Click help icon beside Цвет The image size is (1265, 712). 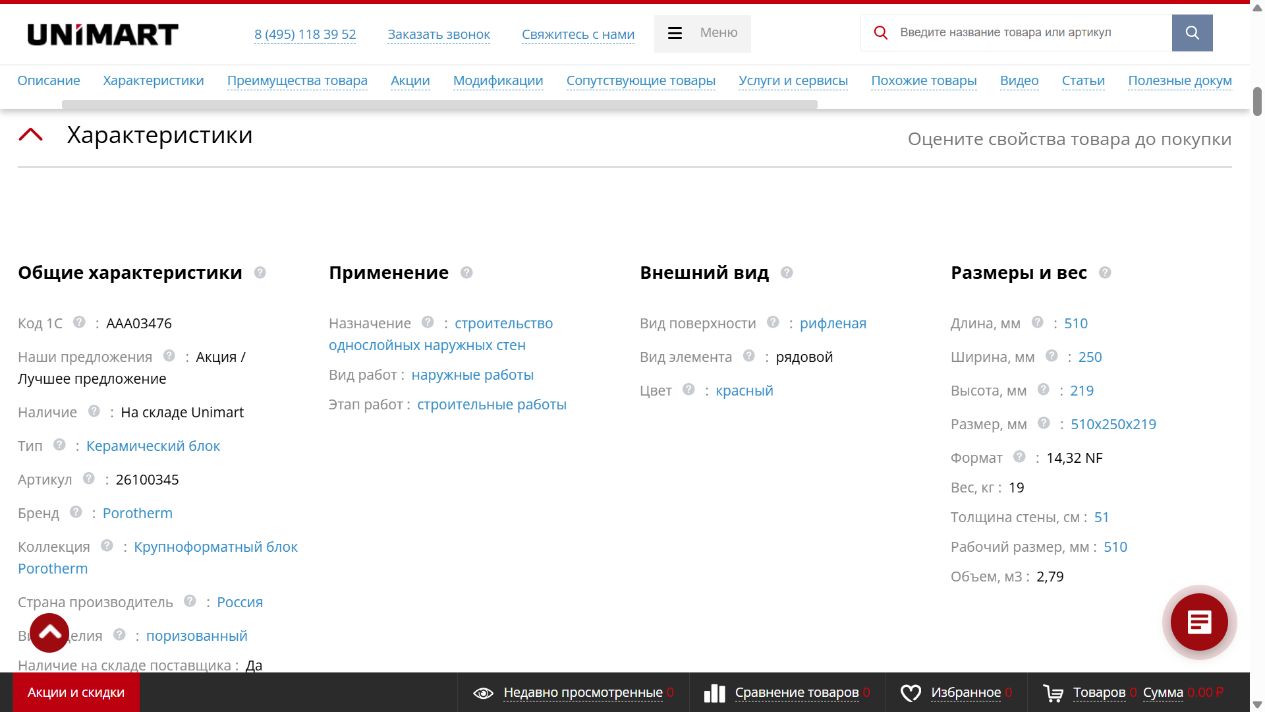[x=689, y=390]
